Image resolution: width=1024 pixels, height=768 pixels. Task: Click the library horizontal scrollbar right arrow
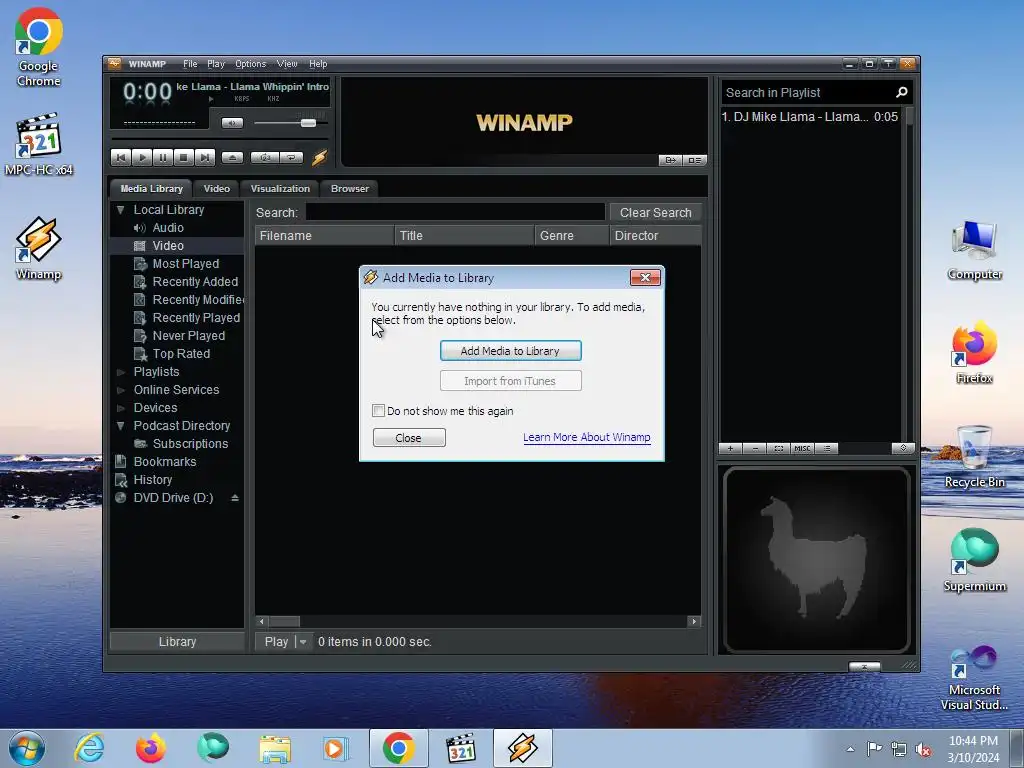coord(694,622)
